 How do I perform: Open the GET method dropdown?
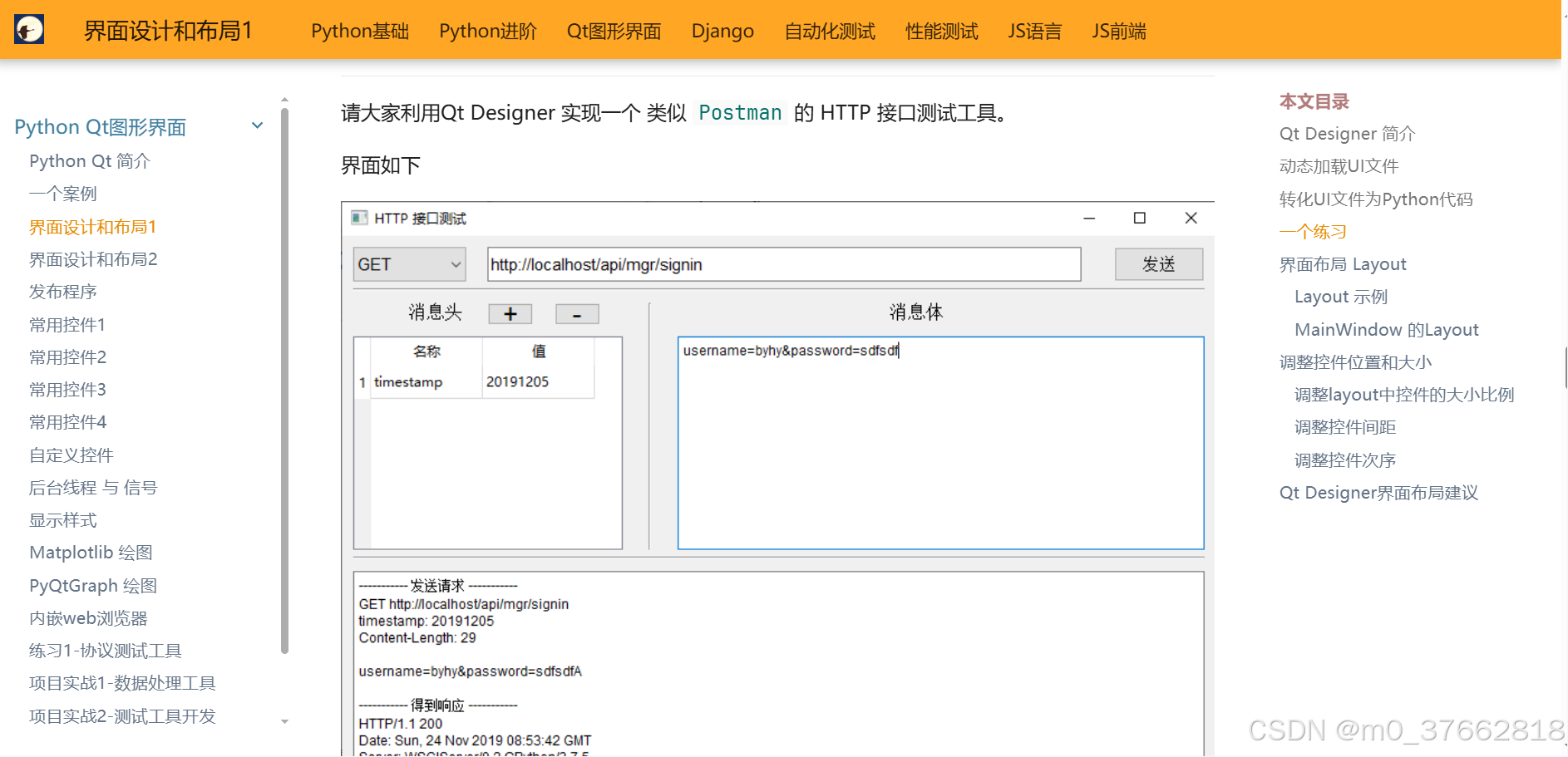pos(409,264)
